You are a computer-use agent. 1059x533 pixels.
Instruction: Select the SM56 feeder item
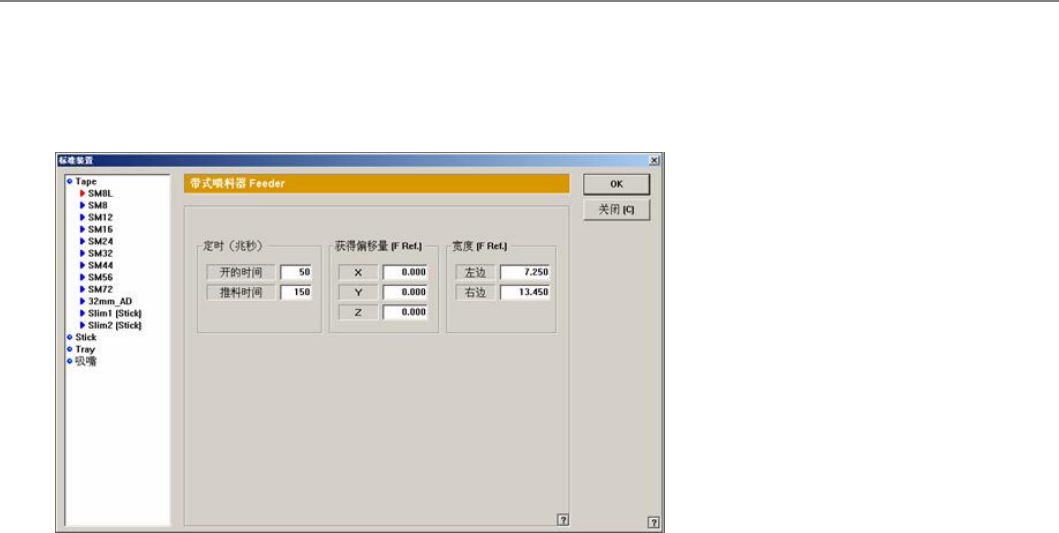[100, 278]
